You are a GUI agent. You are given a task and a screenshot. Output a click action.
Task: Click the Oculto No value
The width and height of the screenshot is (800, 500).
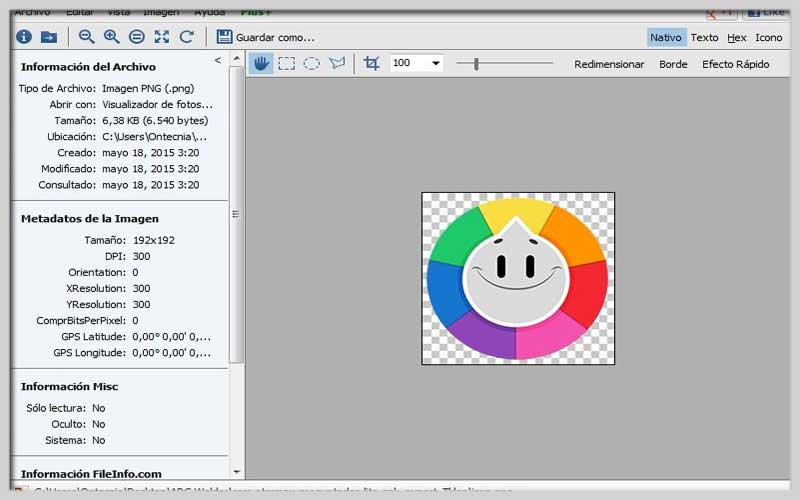click(x=98, y=424)
